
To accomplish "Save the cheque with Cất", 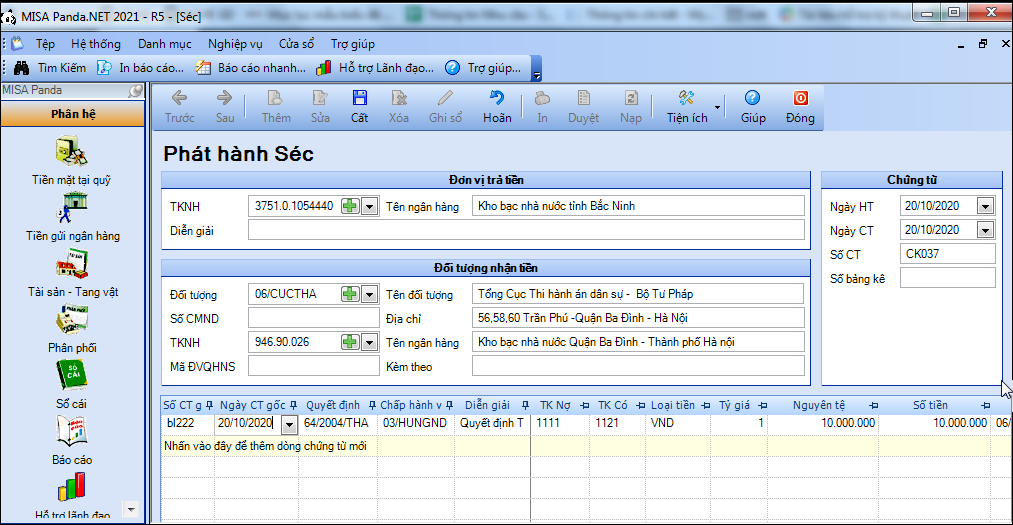I will pyautogui.click(x=360, y=107).
